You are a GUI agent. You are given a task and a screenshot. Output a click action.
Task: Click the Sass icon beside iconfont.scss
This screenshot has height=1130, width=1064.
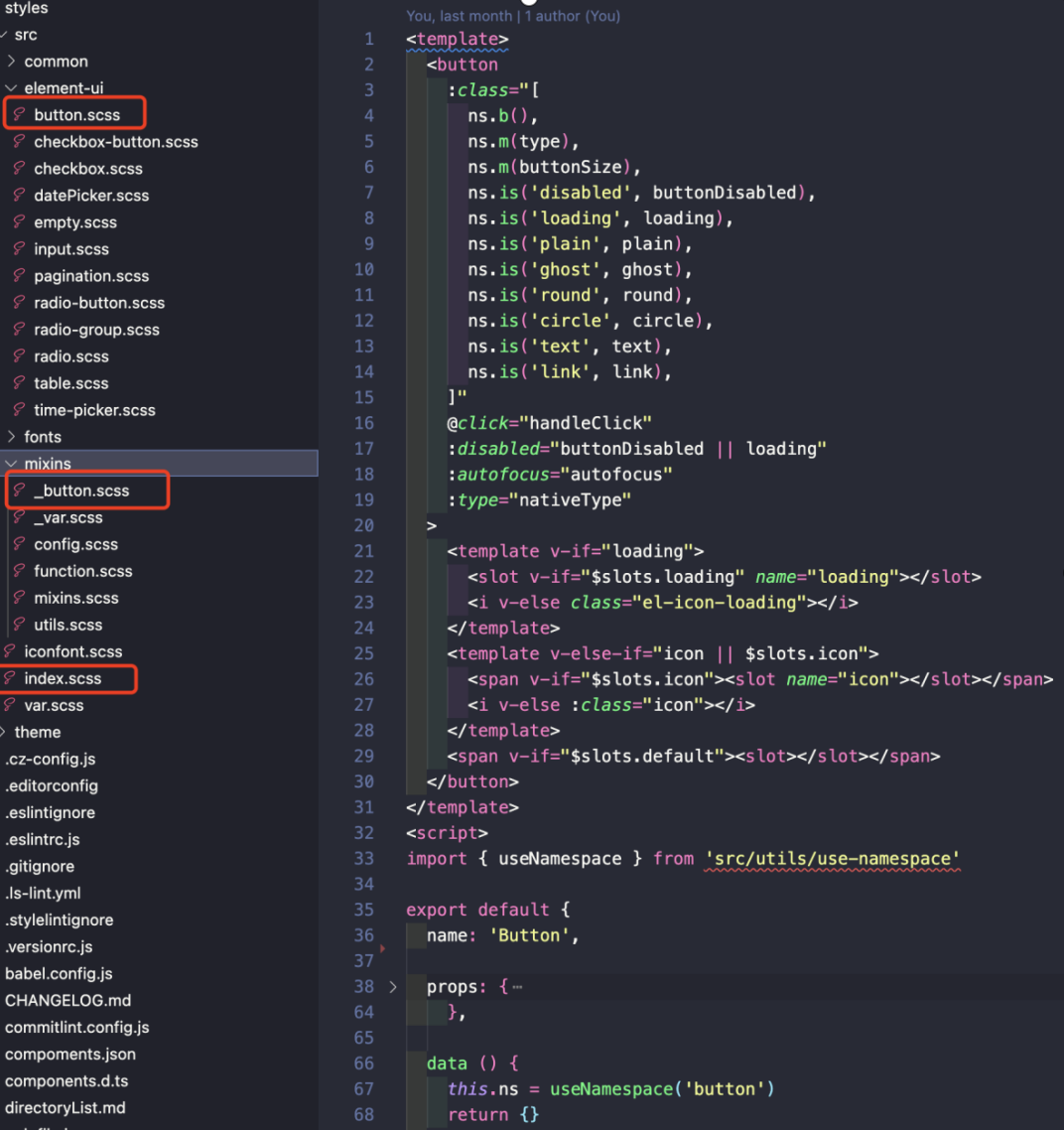click(9, 650)
